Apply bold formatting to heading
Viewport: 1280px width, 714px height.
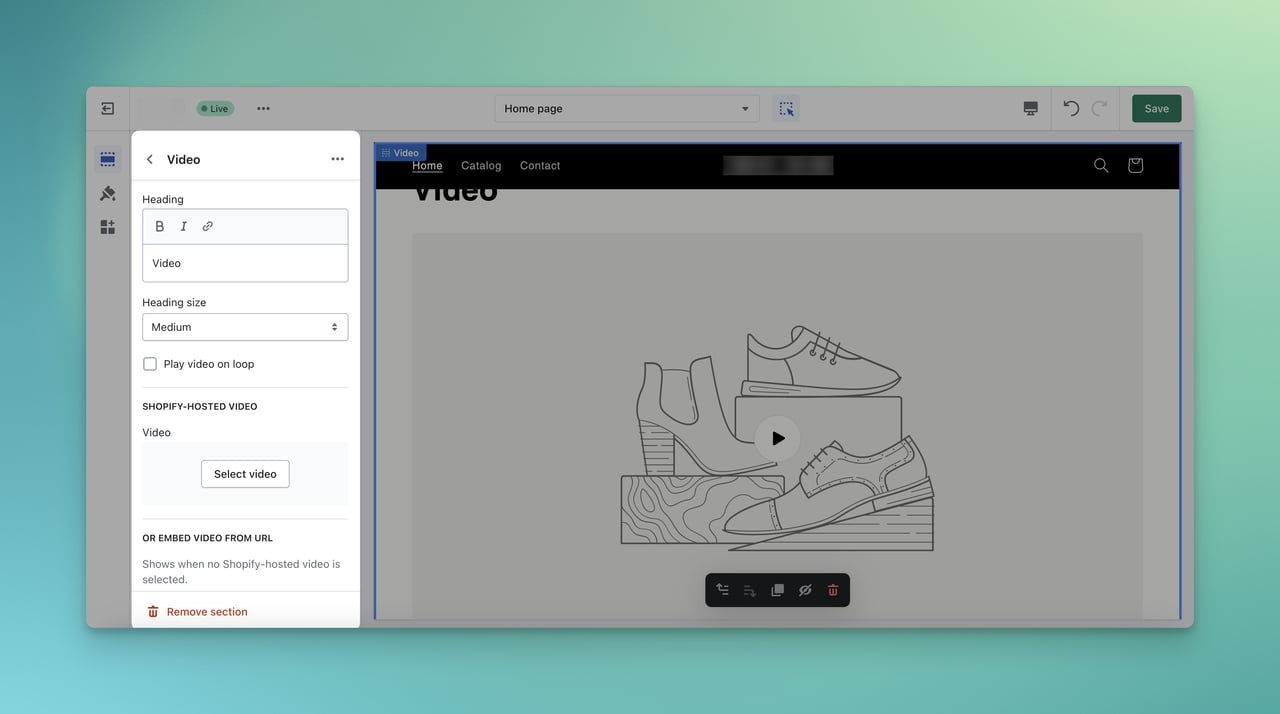tap(159, 226)
